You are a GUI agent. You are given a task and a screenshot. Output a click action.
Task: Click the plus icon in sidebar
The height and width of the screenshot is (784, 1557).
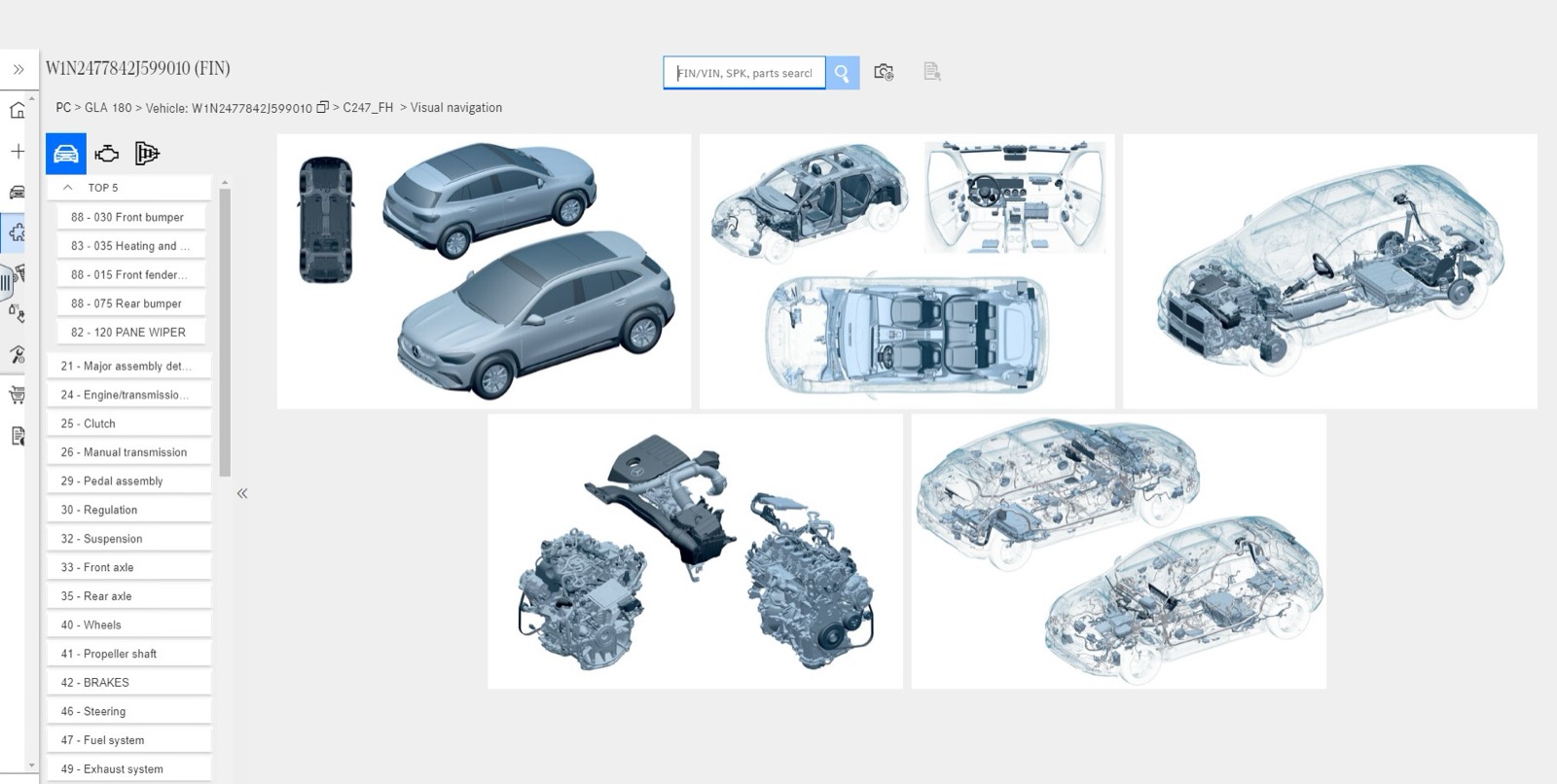pos(18,151)
